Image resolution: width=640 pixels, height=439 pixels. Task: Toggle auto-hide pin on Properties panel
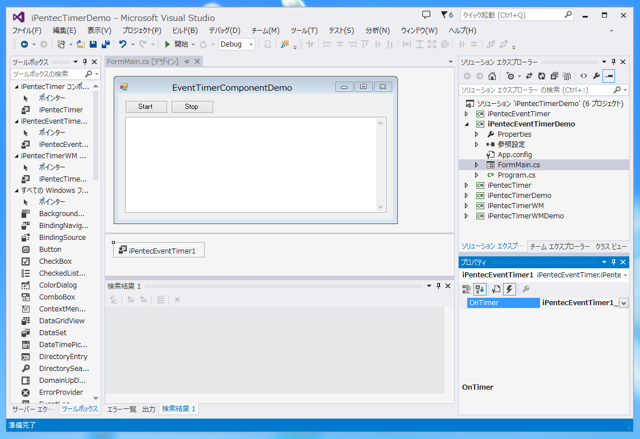click(x=613, y=262)
